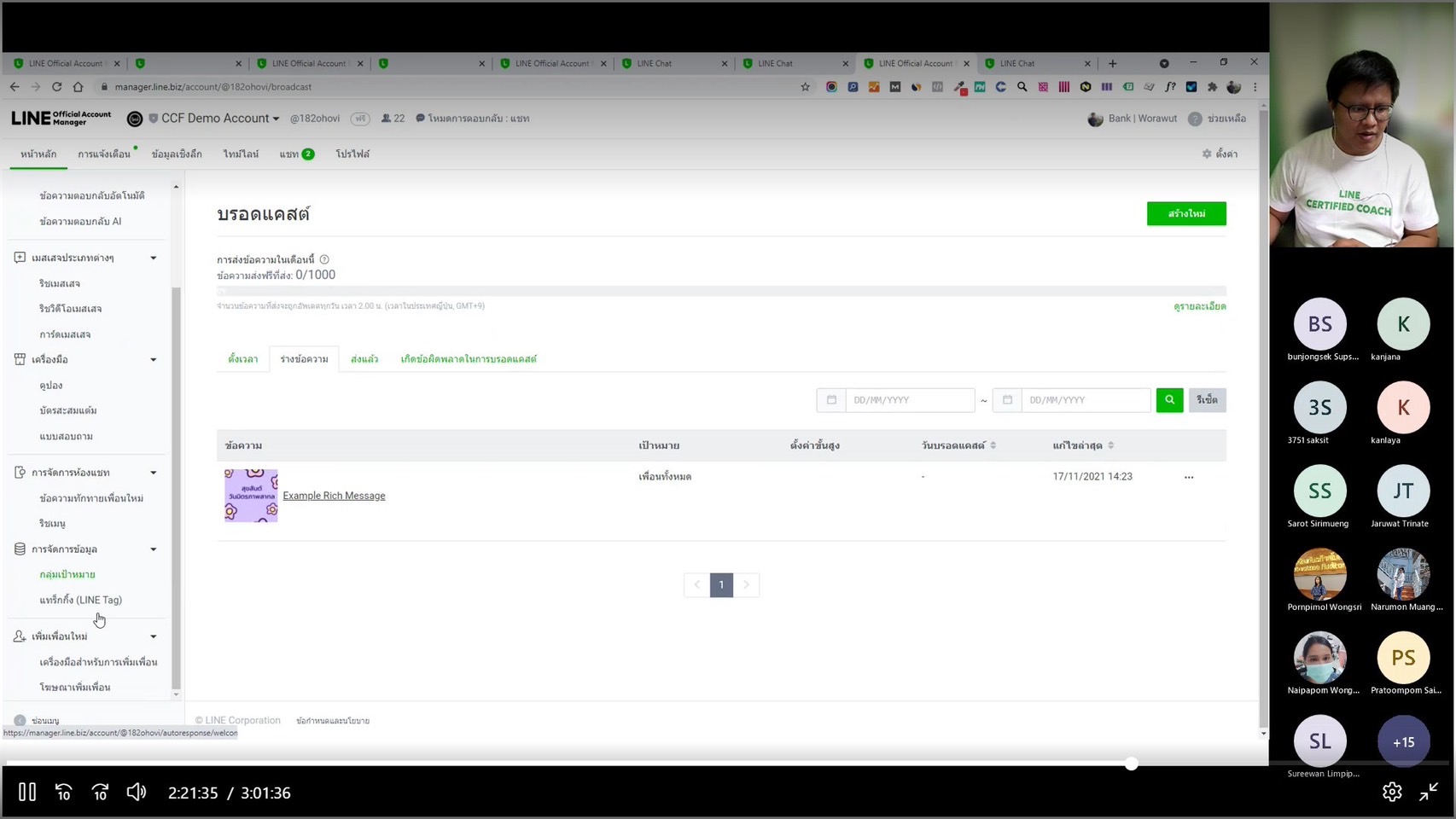
Task: Exit full screen video mode
Action: point(1429,792)
